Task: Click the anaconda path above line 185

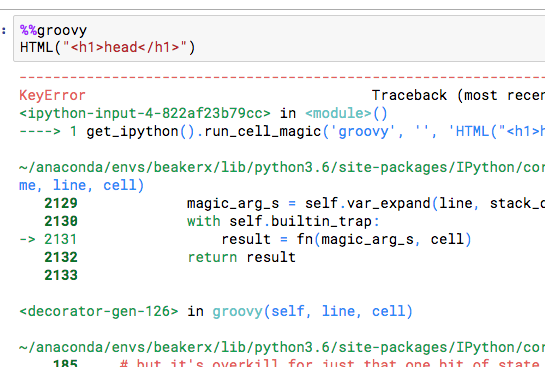Action: tap(282, 348)
